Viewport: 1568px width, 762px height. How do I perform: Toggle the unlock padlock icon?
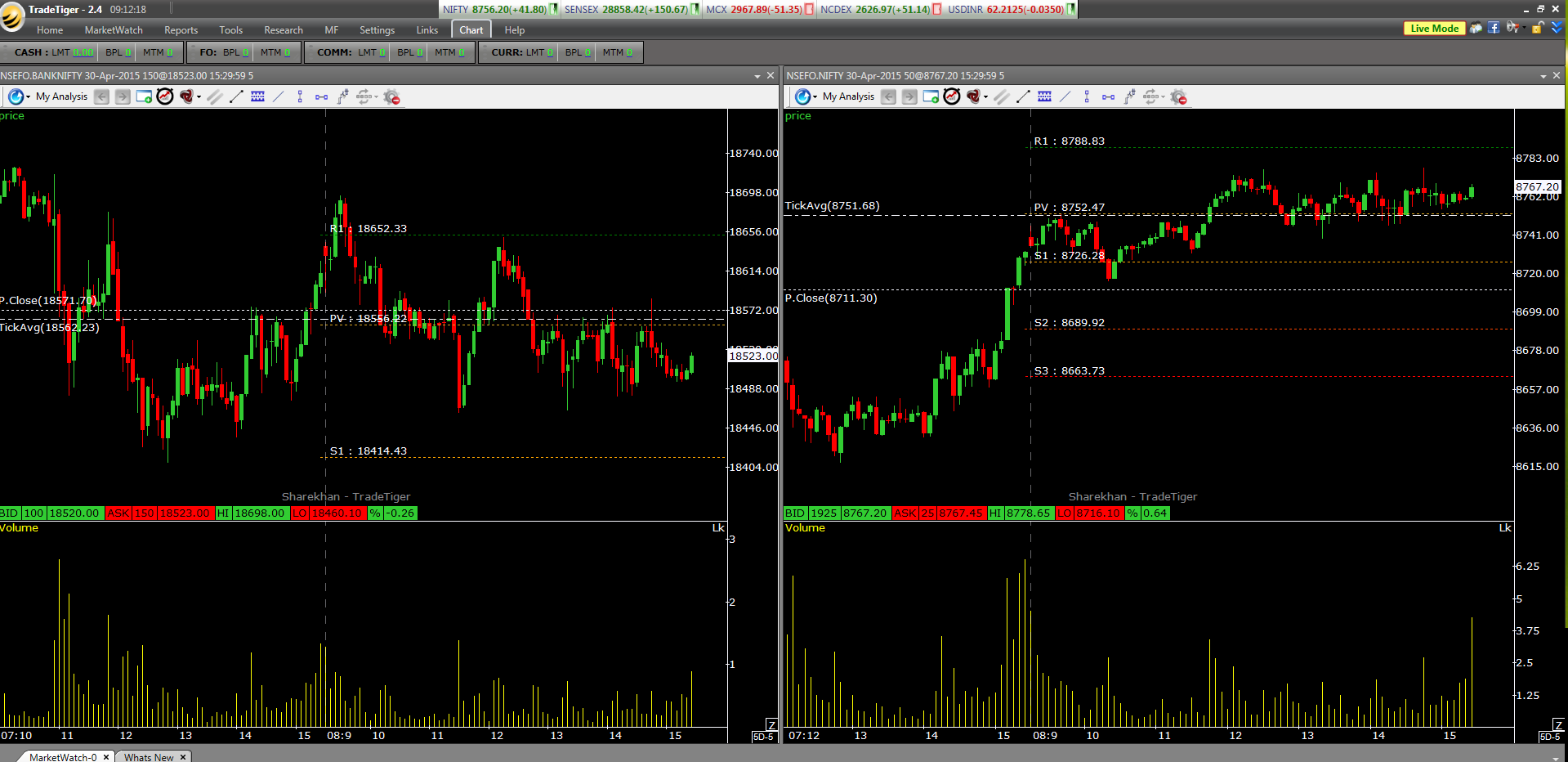tap(1537, 28)
